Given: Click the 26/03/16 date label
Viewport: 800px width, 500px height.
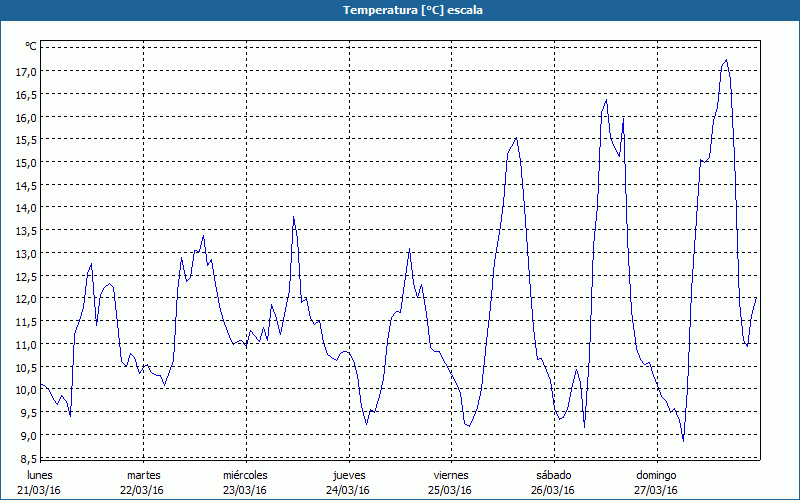Looking at the screenshot, I should (x=553, y=490).
